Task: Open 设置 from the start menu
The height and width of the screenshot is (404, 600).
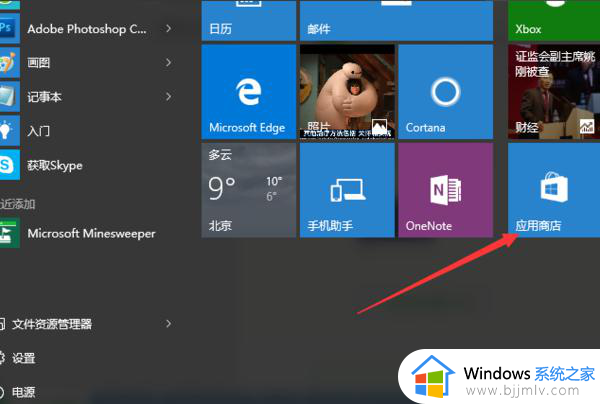Action: point(24,358)
